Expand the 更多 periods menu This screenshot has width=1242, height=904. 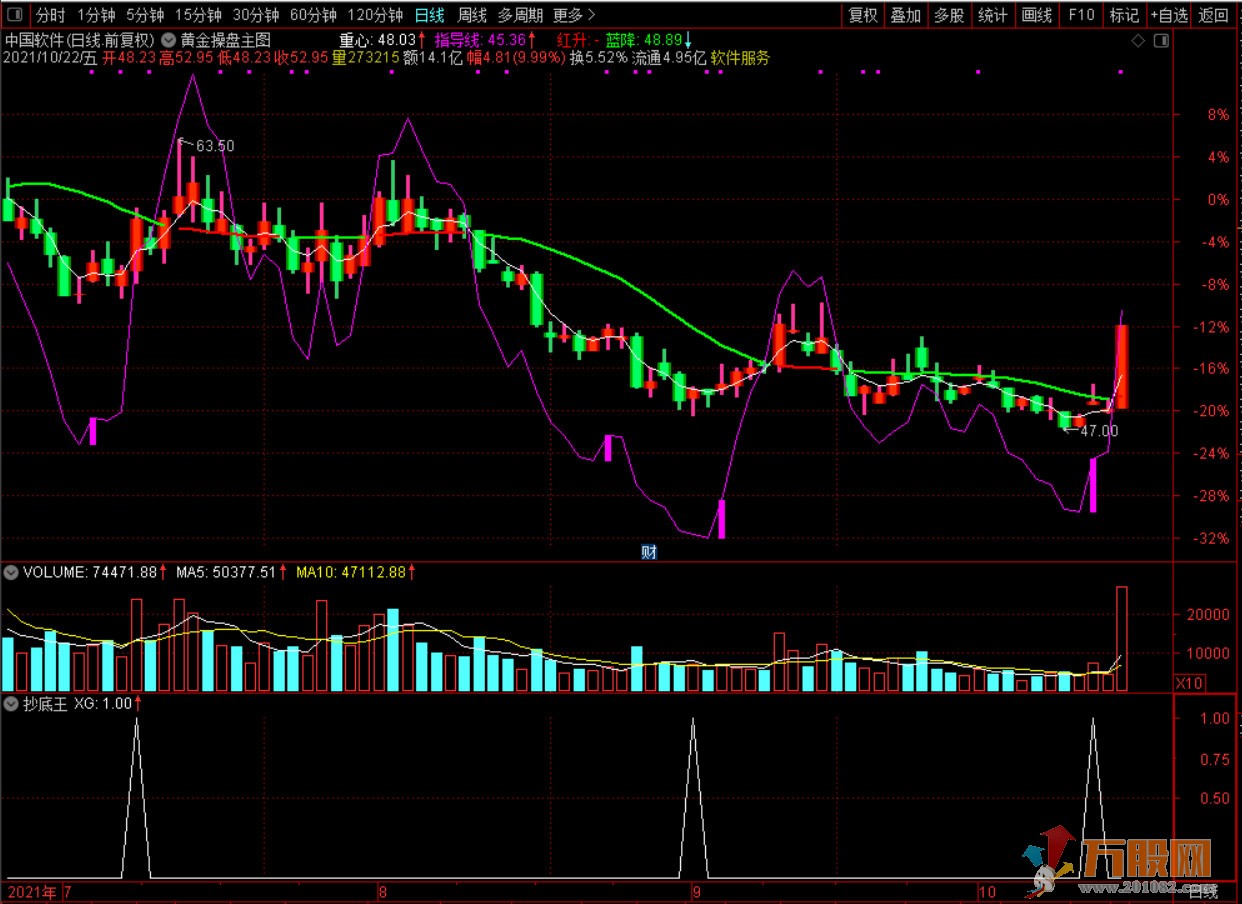coord(574,15)
